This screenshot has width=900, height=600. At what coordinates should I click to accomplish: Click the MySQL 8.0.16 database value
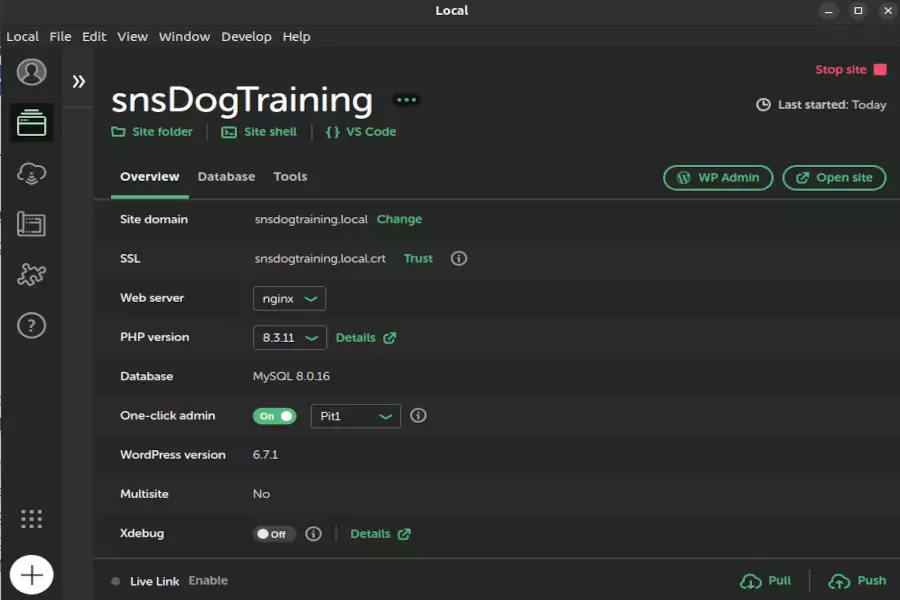click(291, 376)
